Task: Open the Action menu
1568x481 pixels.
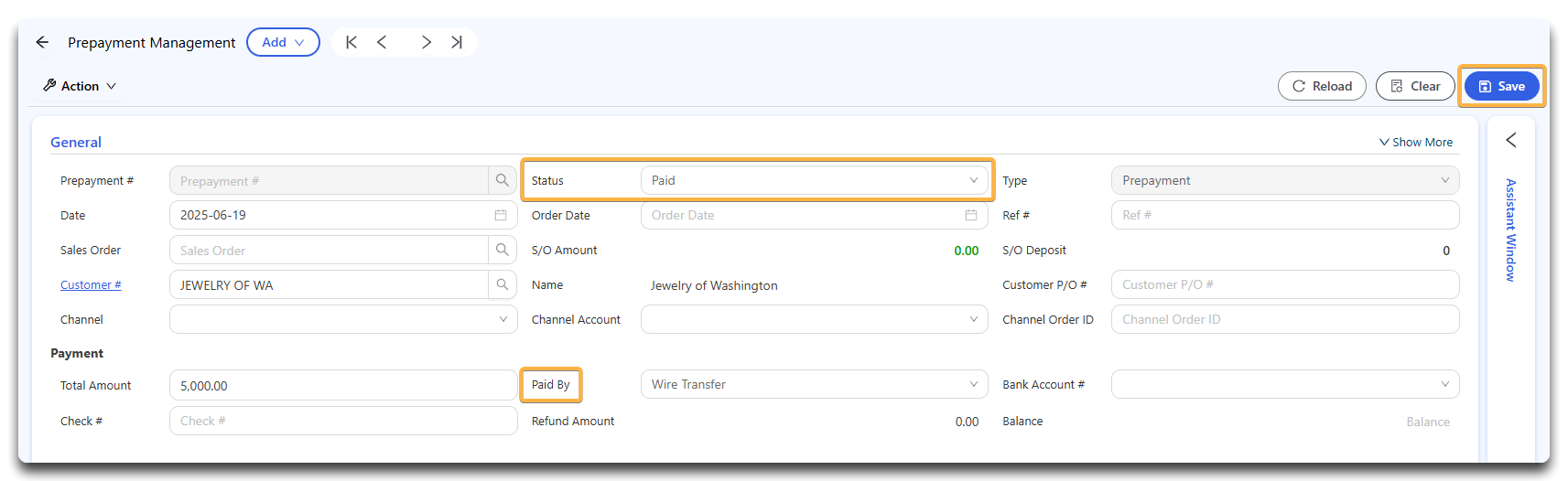Action: (x=80, y=86)
